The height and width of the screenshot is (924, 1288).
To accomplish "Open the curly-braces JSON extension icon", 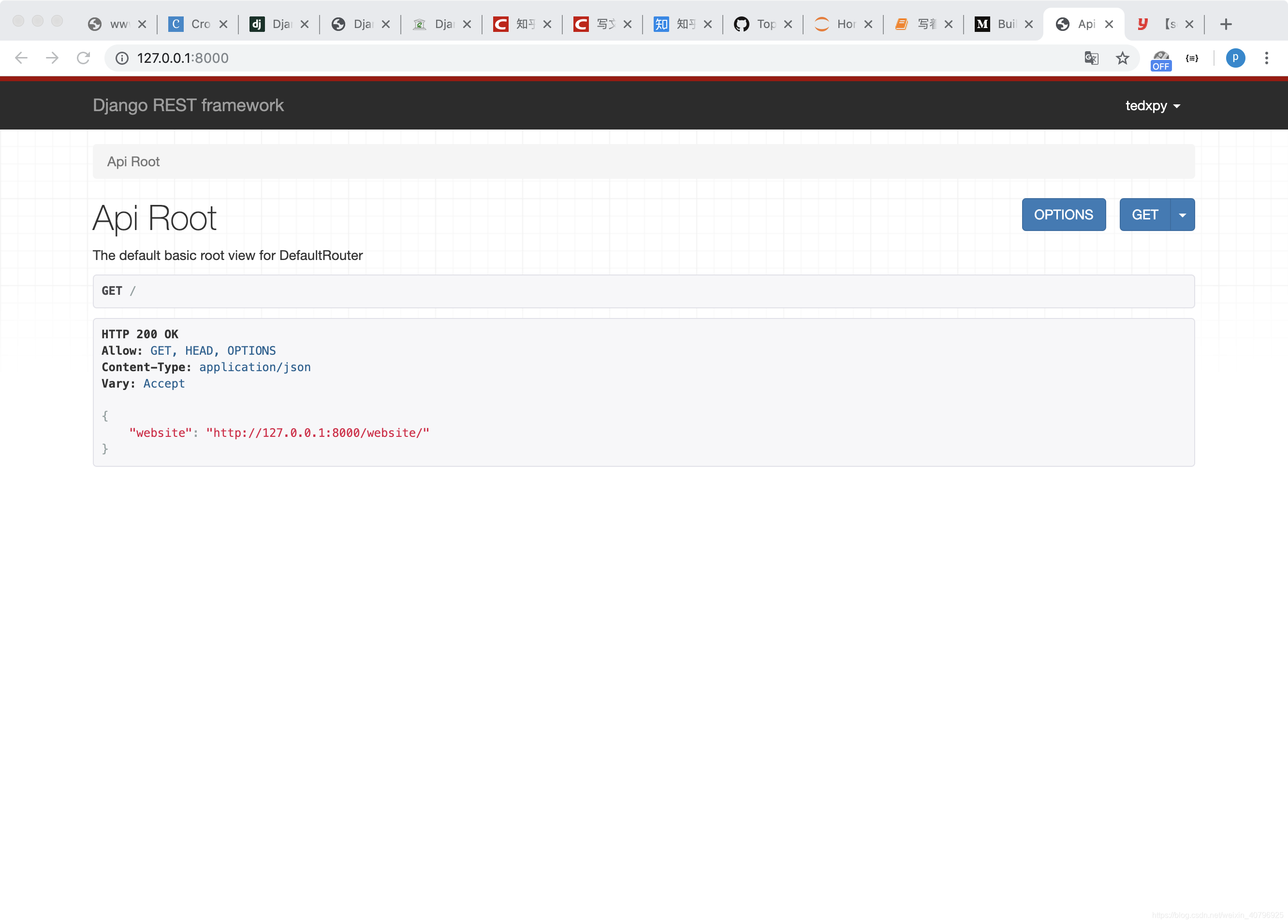I will [x=1192, y=58].
